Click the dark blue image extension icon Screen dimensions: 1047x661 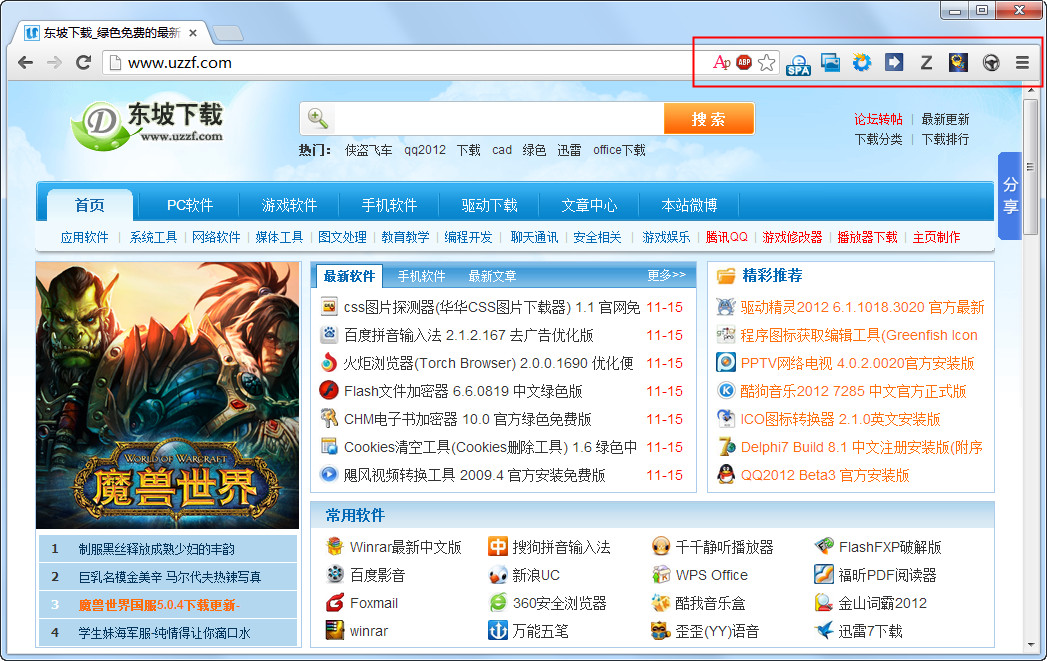pyautogui.click(x=958, y=63)
